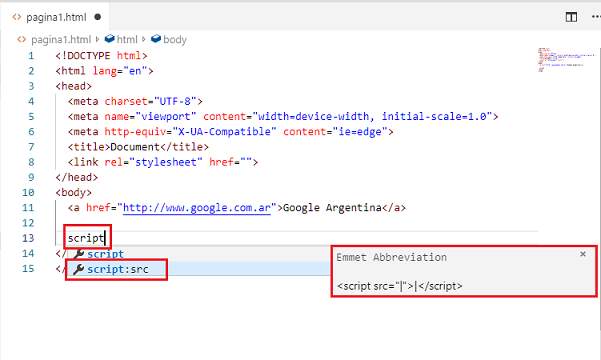
Task: Click the script src preview snippet
Action: click(400, 286)
